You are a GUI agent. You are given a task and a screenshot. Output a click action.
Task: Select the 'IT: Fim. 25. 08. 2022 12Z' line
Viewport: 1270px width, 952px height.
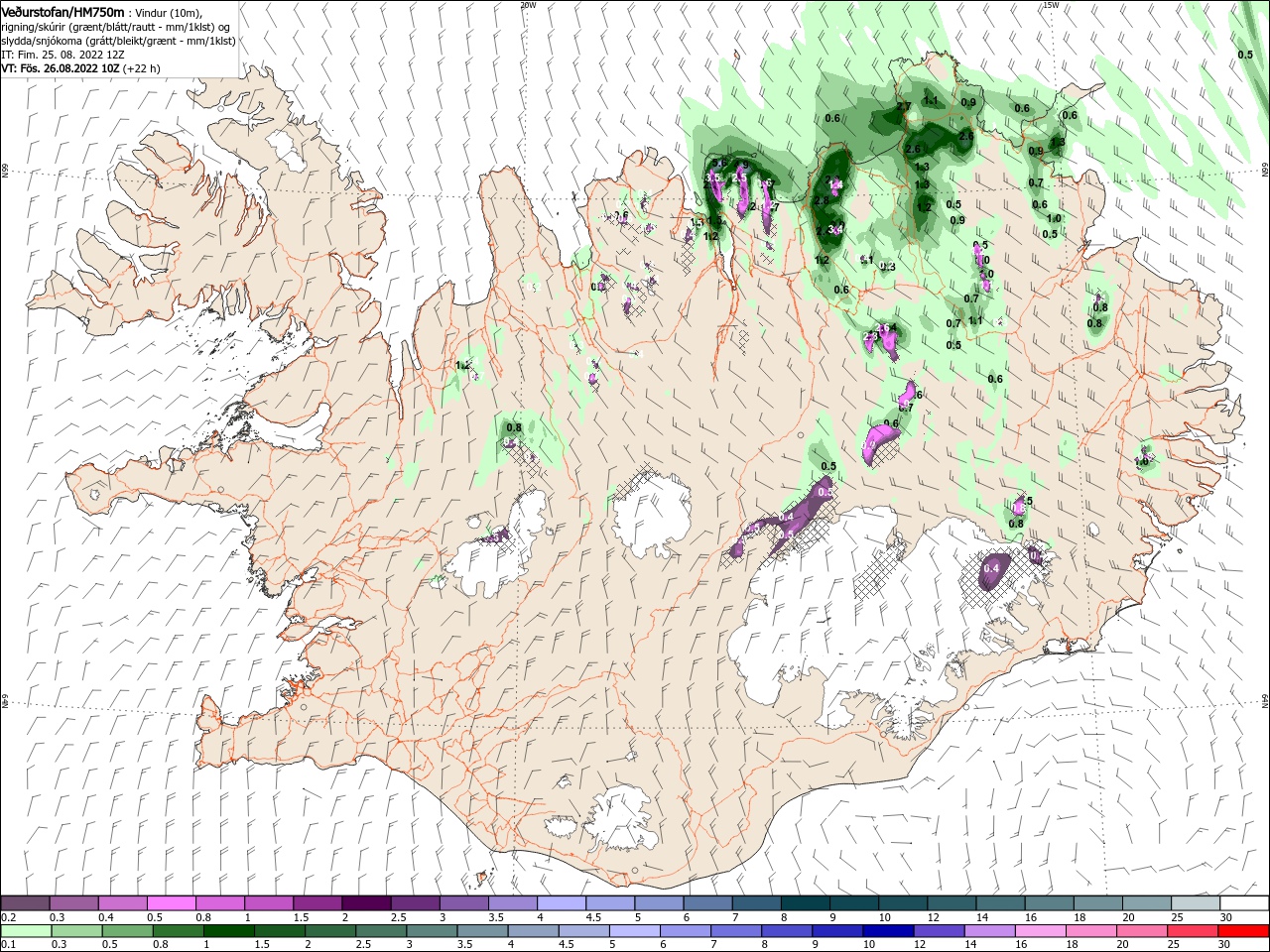click(65, 55)
